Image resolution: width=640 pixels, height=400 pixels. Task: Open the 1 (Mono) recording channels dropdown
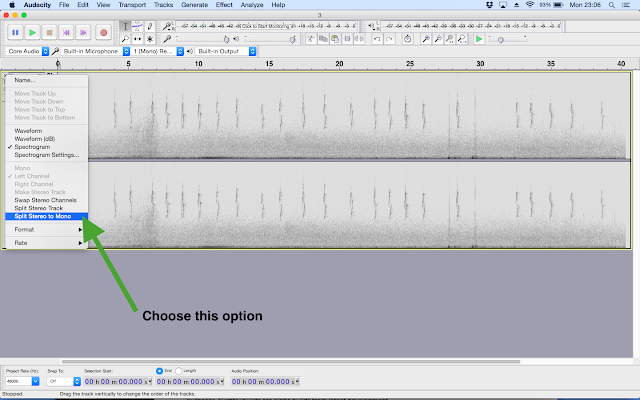[157, 51]
